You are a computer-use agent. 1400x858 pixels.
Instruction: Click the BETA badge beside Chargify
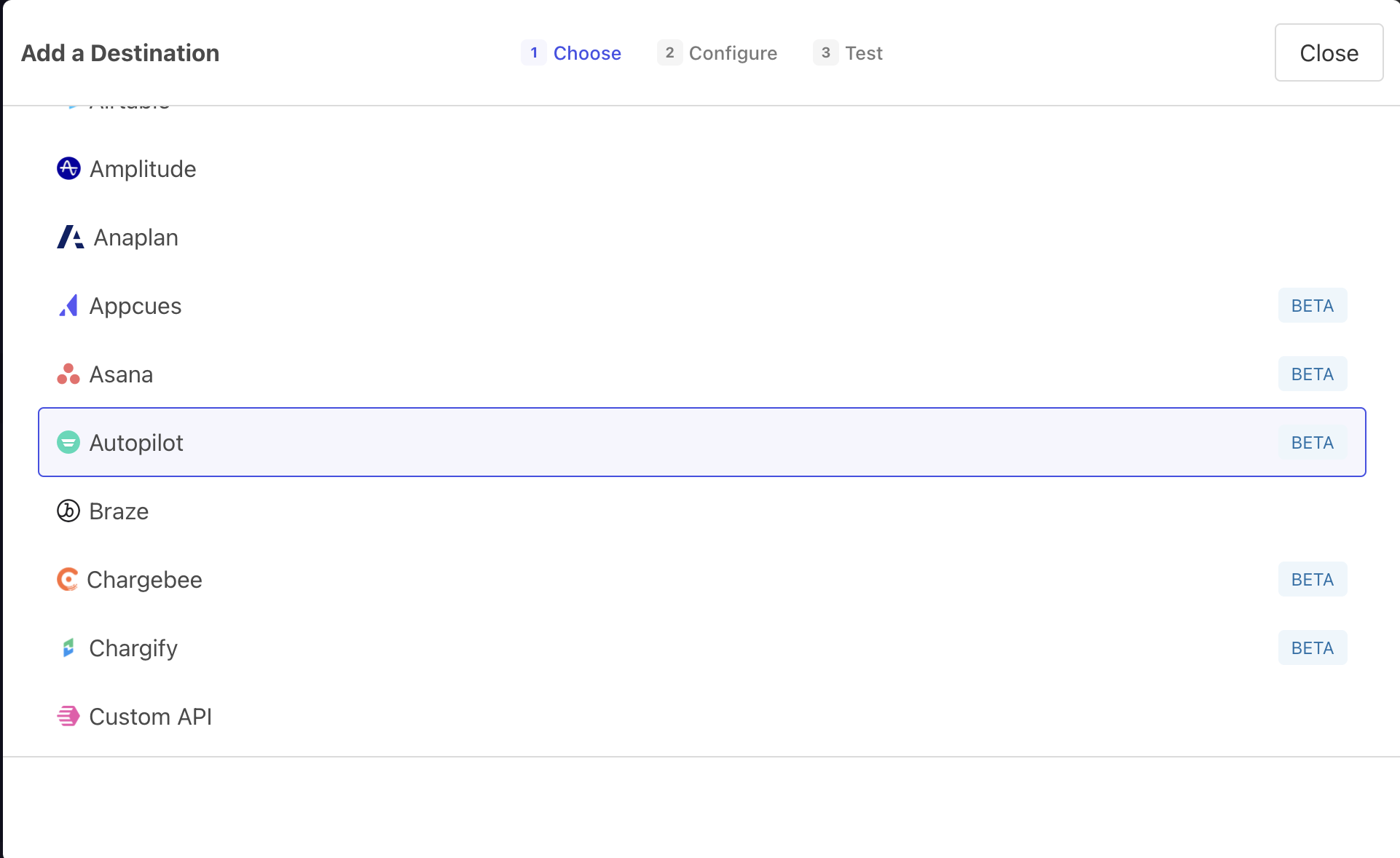pos(1312,648)
